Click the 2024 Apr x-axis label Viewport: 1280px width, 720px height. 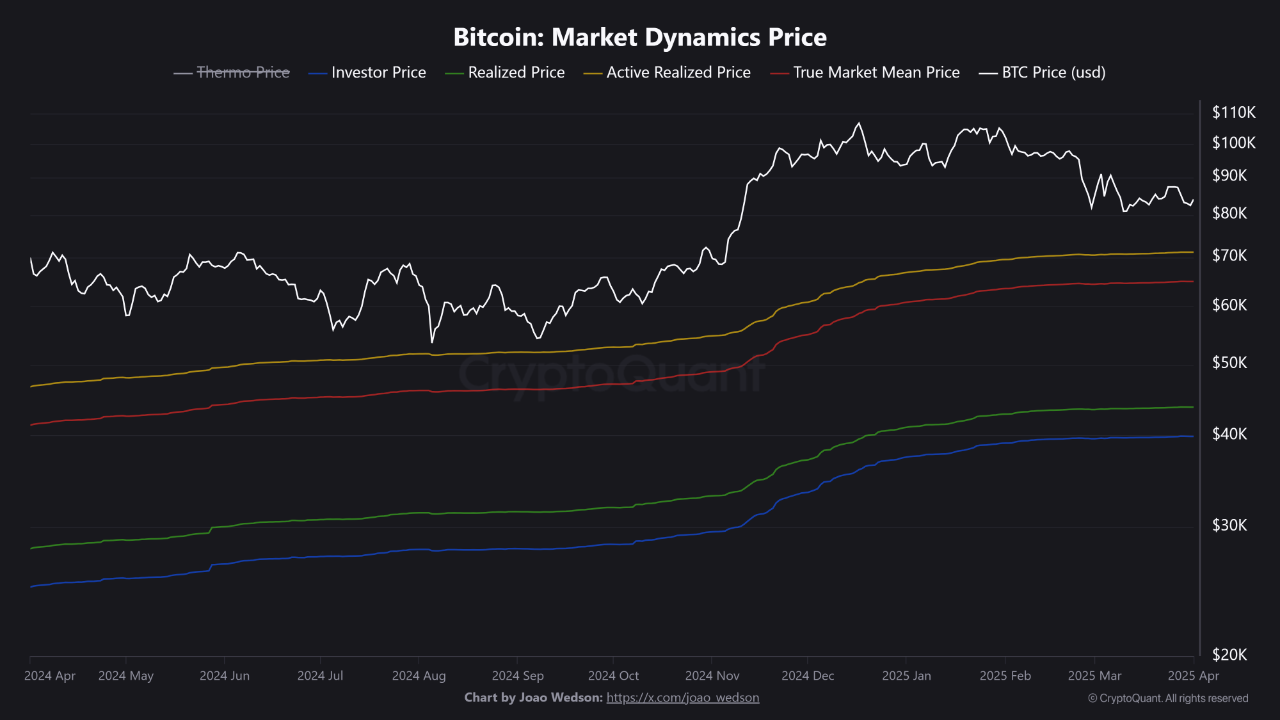point(50,676)
